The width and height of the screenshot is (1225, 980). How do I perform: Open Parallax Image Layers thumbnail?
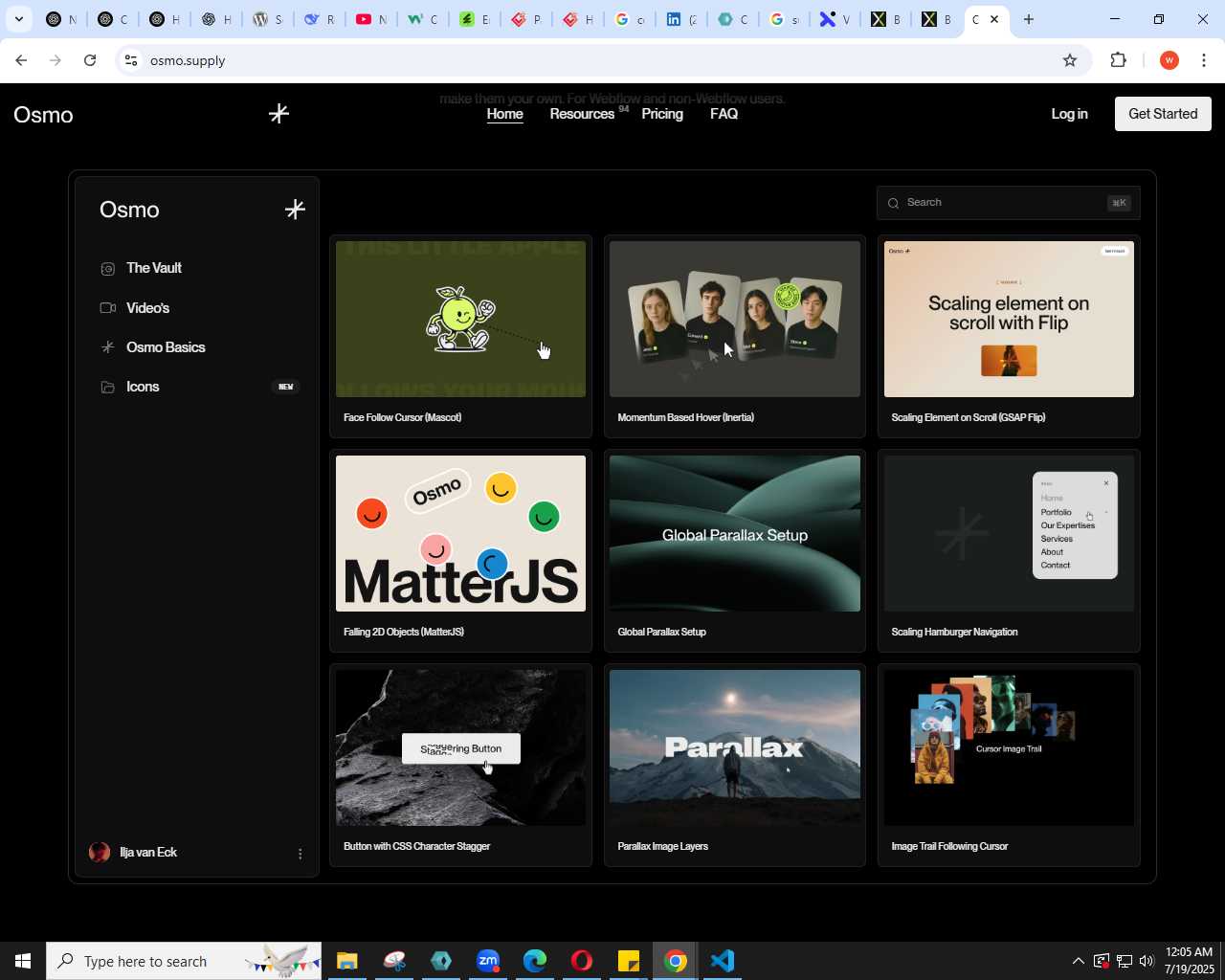point(735,747)
